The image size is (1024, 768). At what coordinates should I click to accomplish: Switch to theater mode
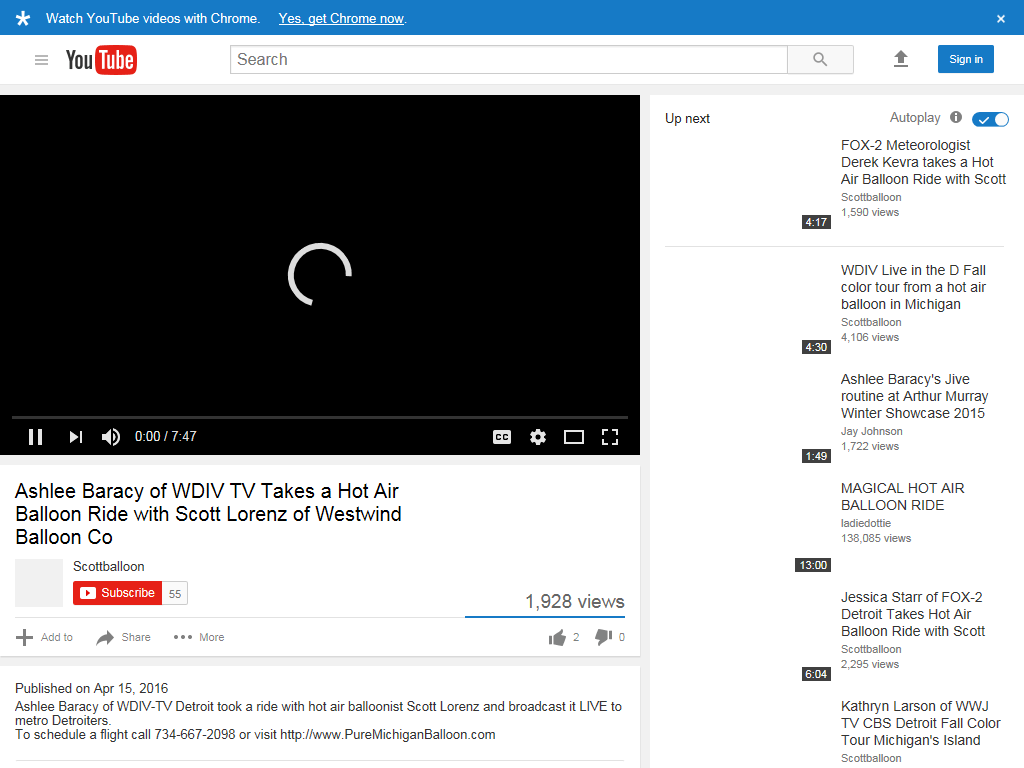573,437
